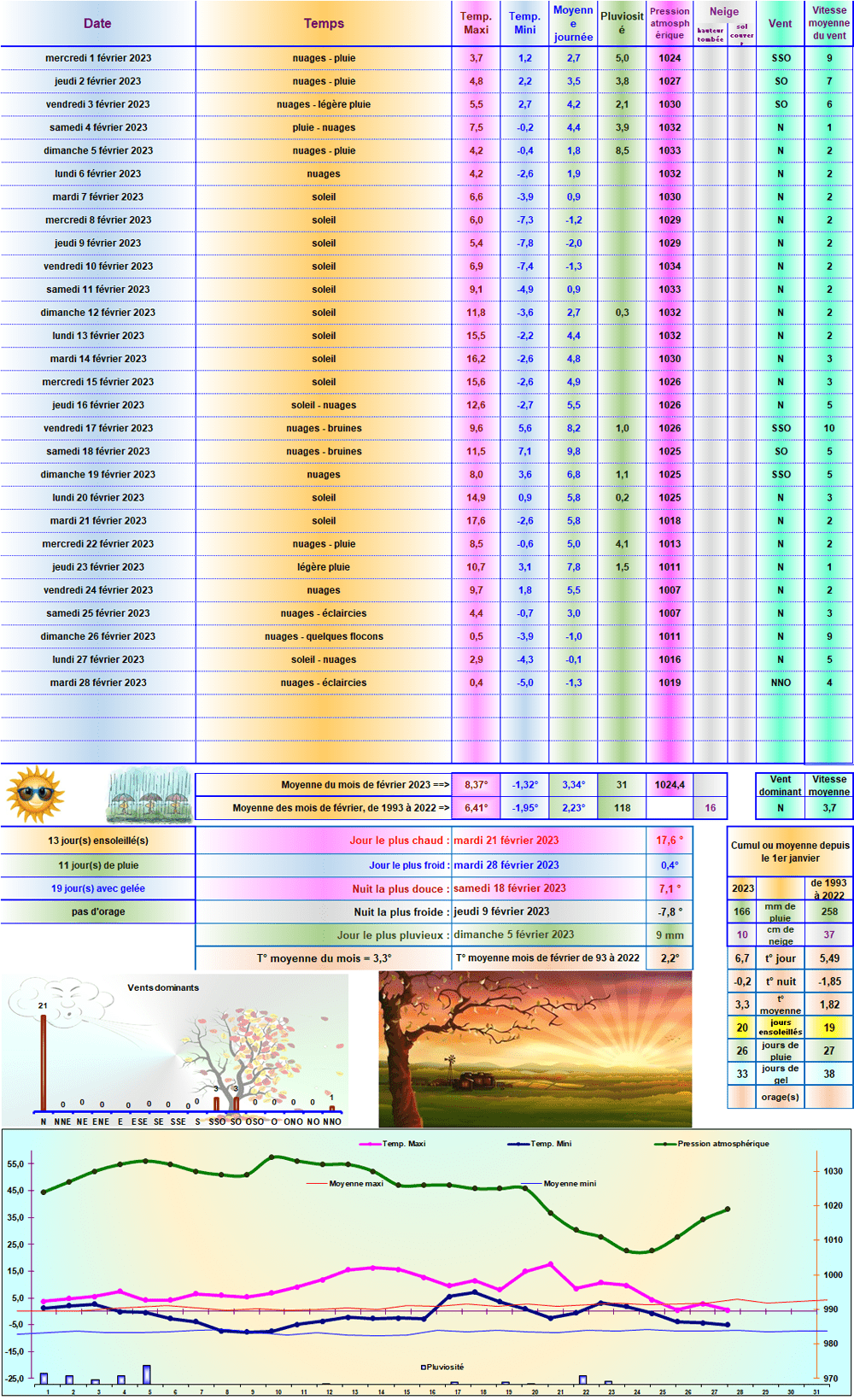854x1400 pixels.
Task: Click 'Jour le plus chaud :' label
Action: click(x=400, y=841)
